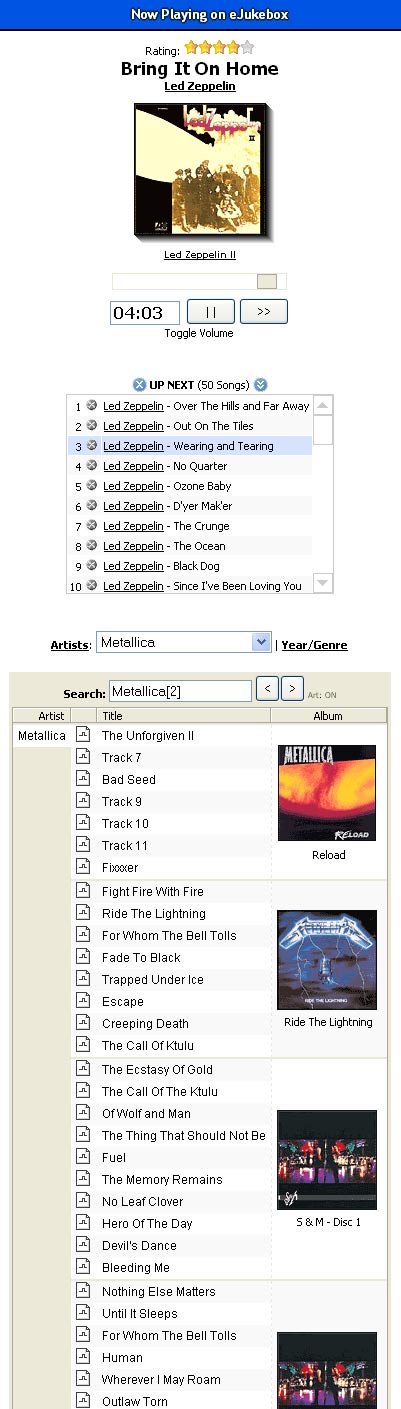Viewport: 401px width, 1409px height.
Task: Open the Year/Genre link
Action: tap(315, 645)
